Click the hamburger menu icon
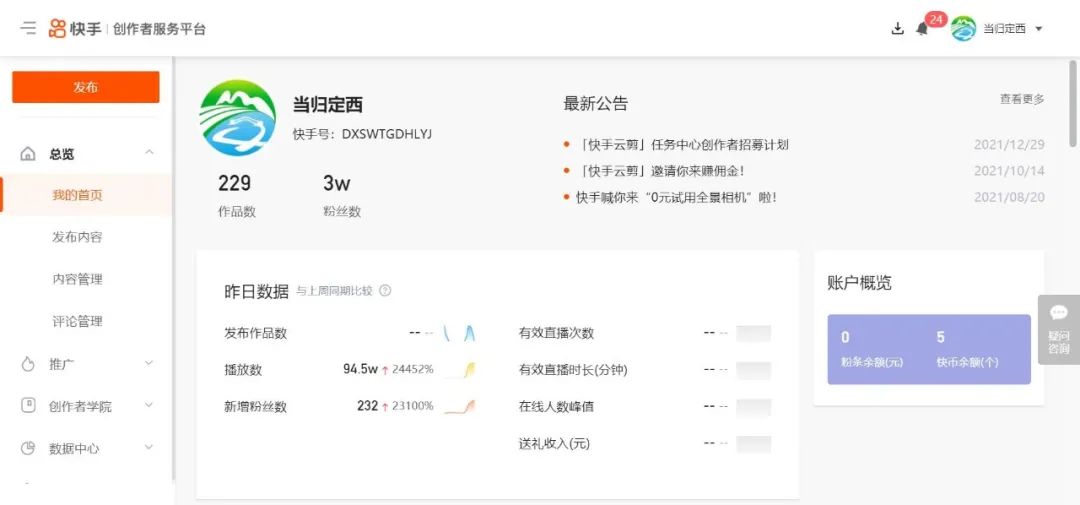Screen dimensions: 1080x505 coord(28,28)
